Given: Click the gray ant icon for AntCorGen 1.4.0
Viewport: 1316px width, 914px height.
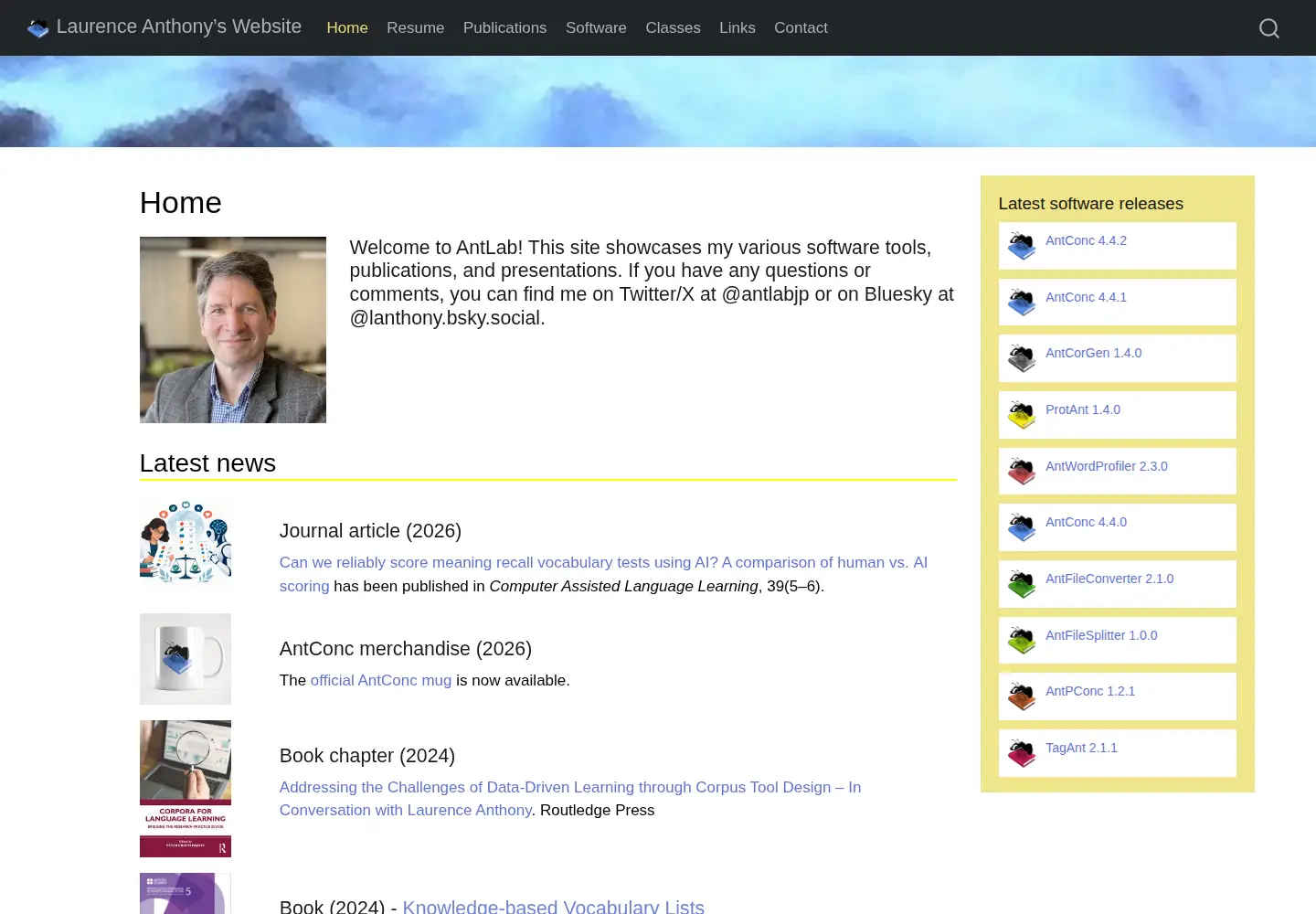Looking at the screenshot, I should [x=1022, y=358].
